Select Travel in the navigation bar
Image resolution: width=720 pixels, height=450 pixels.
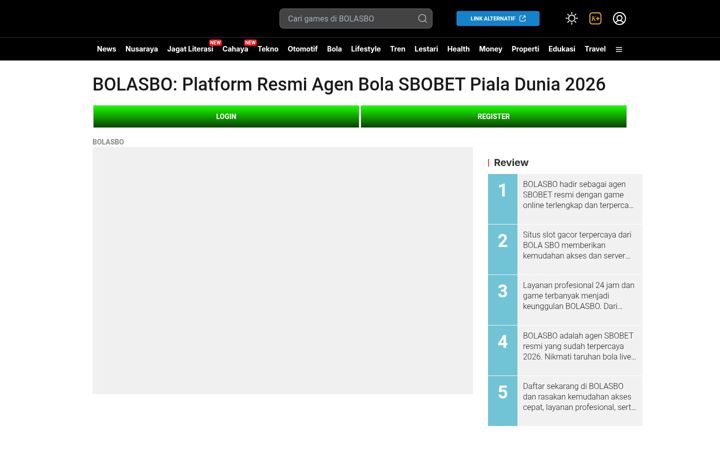pos(595,49)
